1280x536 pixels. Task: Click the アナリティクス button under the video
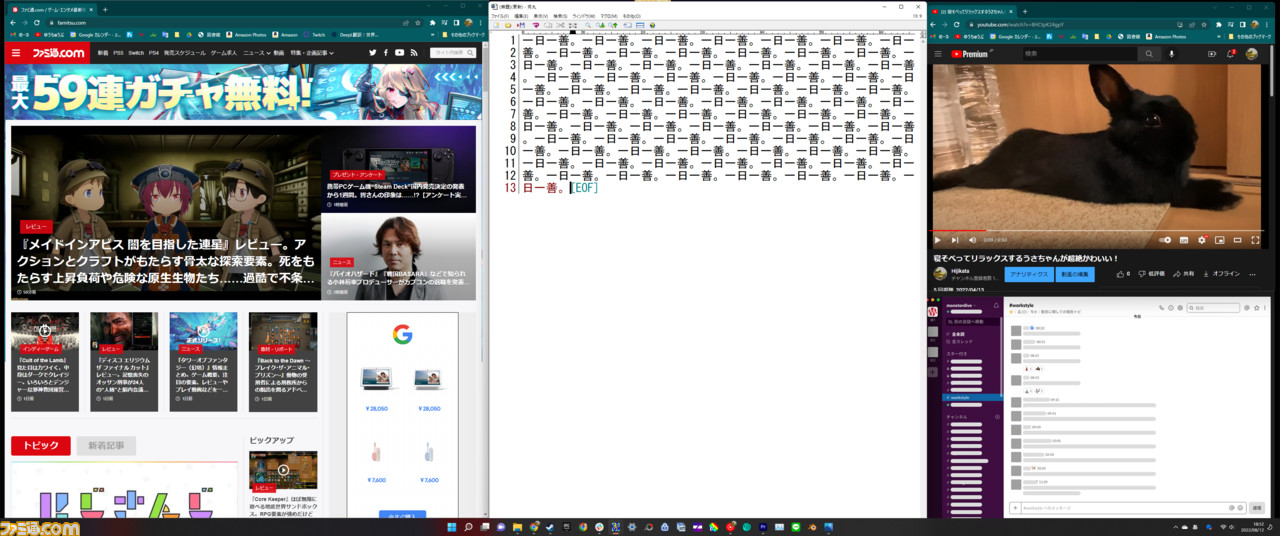[x=1029, y=274]
